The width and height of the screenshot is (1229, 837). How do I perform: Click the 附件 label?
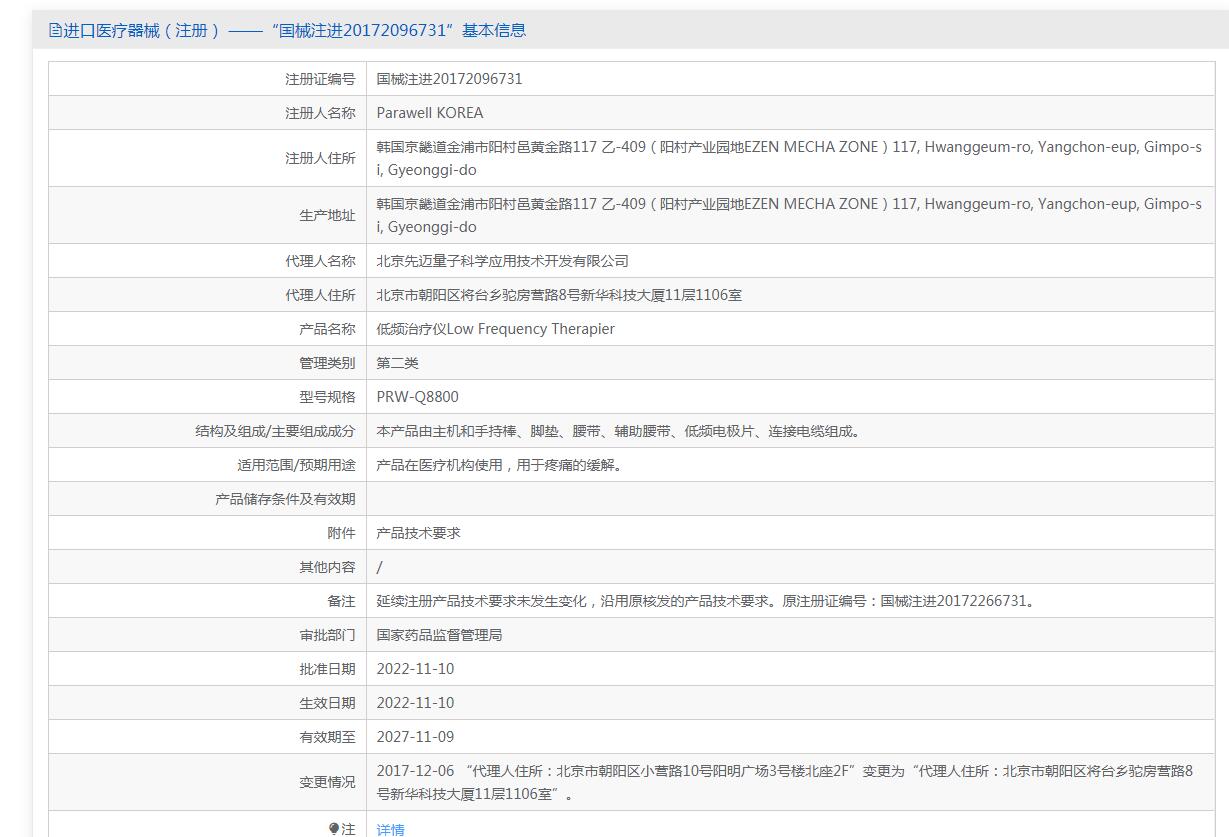[341, 533]
